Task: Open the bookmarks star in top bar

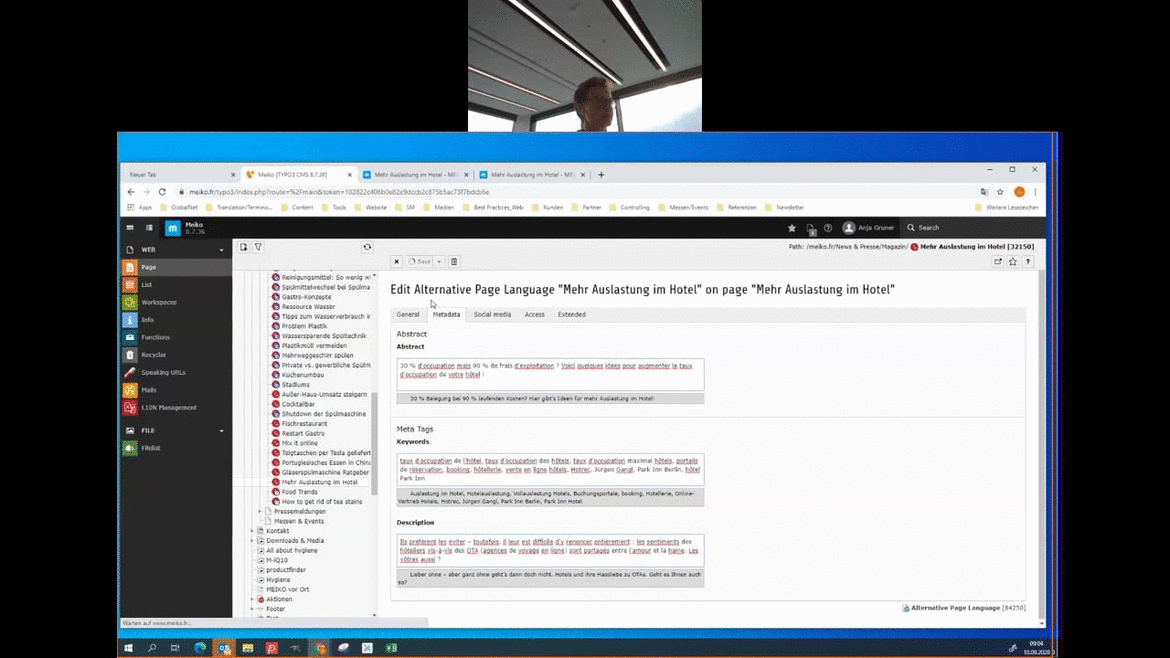Action: point(792,228)
